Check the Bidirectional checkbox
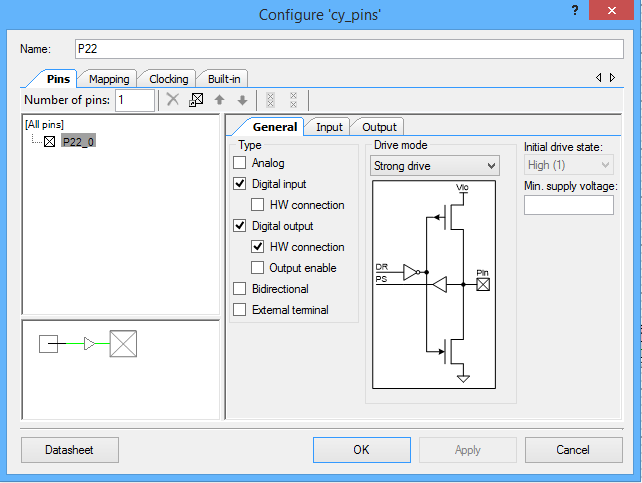The height and width of the screenshot is (483, 642). coord(240,289)
